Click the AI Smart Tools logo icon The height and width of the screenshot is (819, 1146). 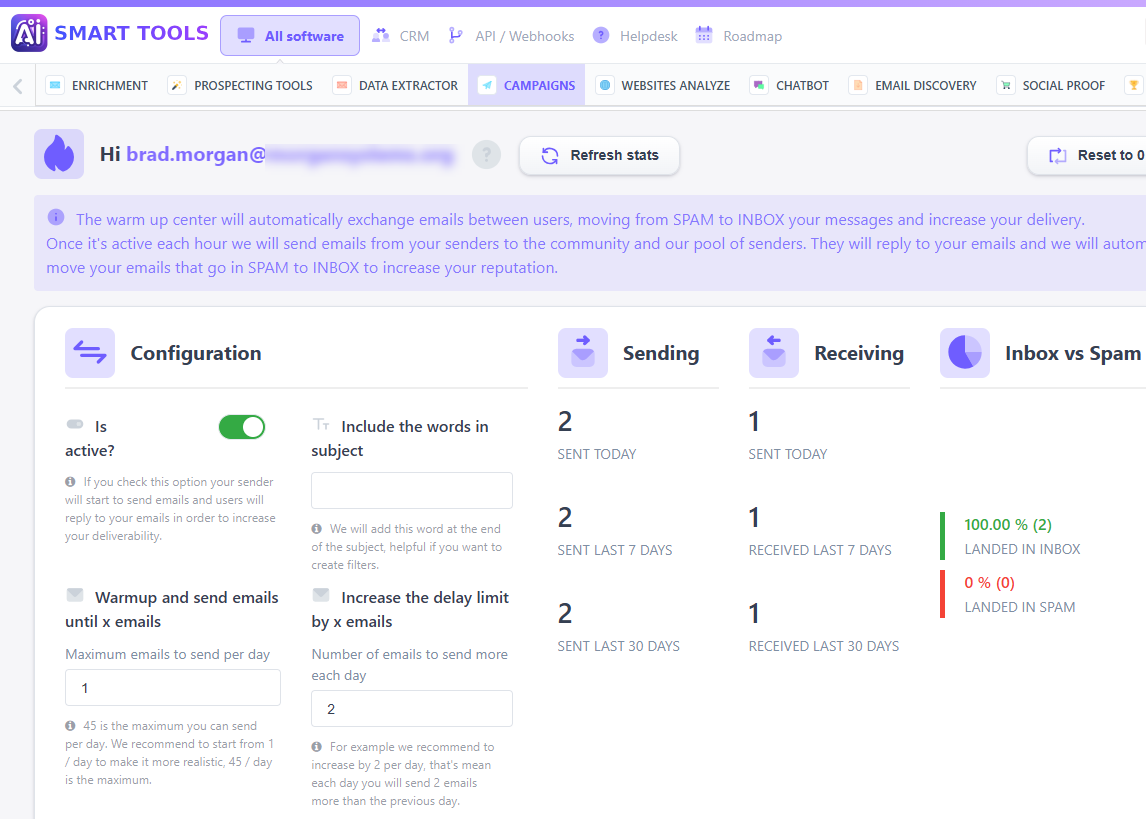pos(29,34)
